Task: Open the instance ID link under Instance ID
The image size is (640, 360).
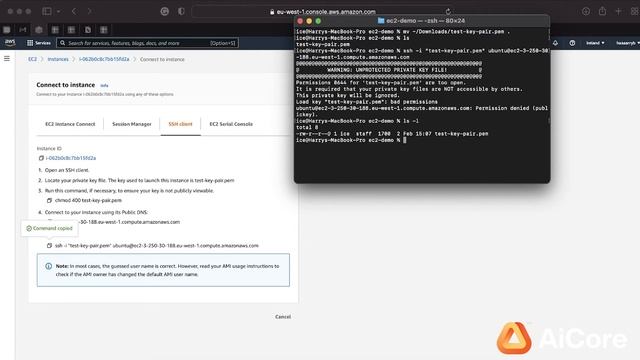Action: pyautogui.click(x=71, y=158)
